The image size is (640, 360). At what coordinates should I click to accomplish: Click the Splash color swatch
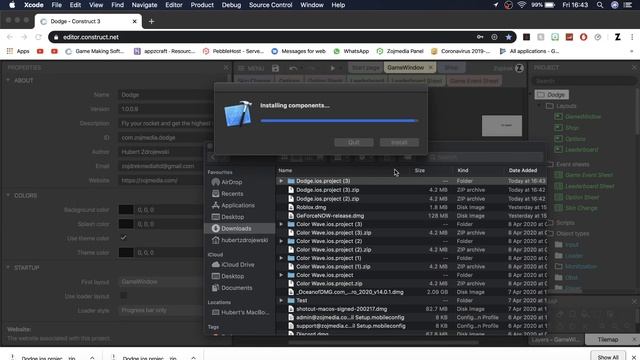pos(126,224)
